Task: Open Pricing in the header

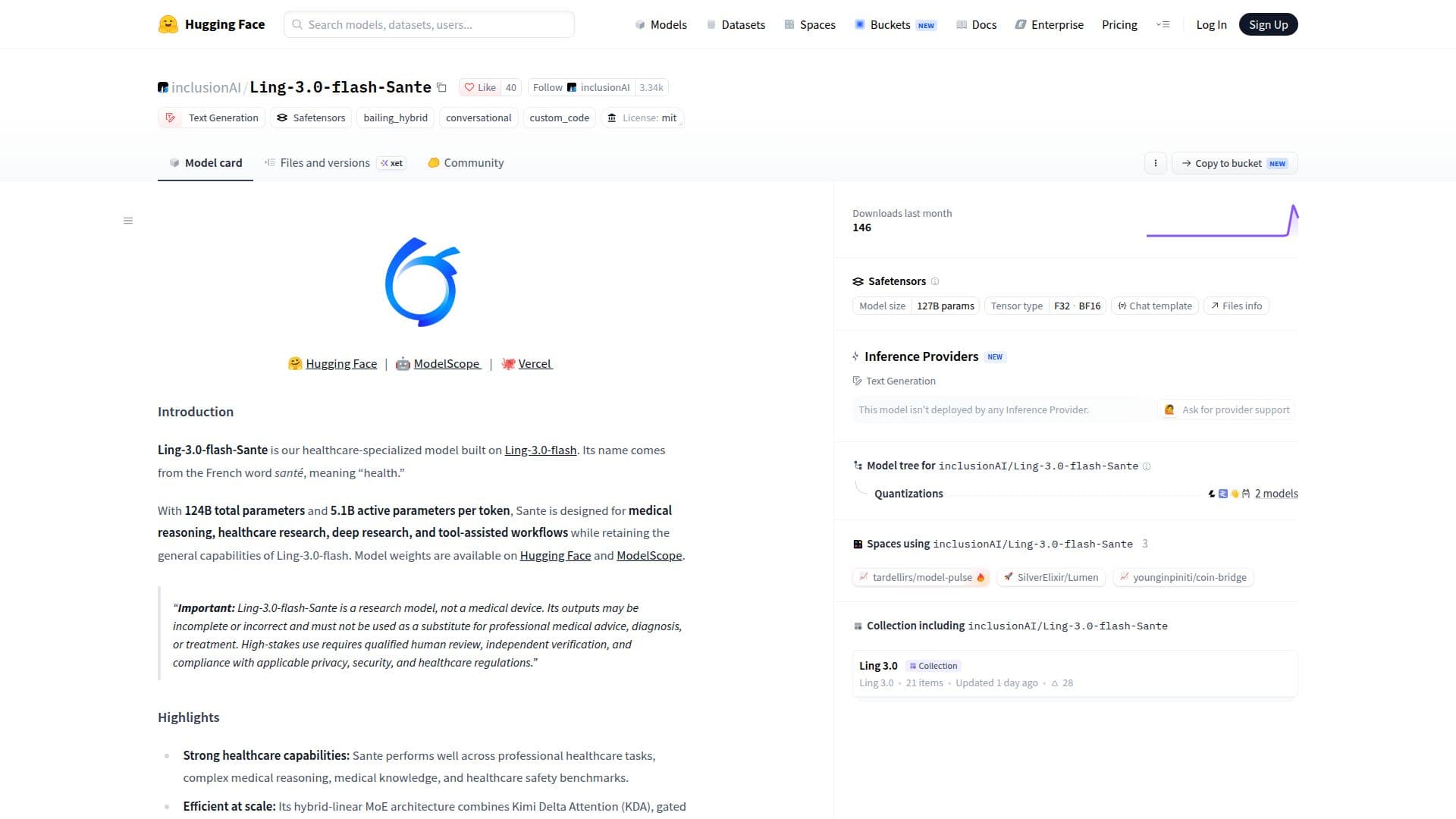Action: (1119, 24)
